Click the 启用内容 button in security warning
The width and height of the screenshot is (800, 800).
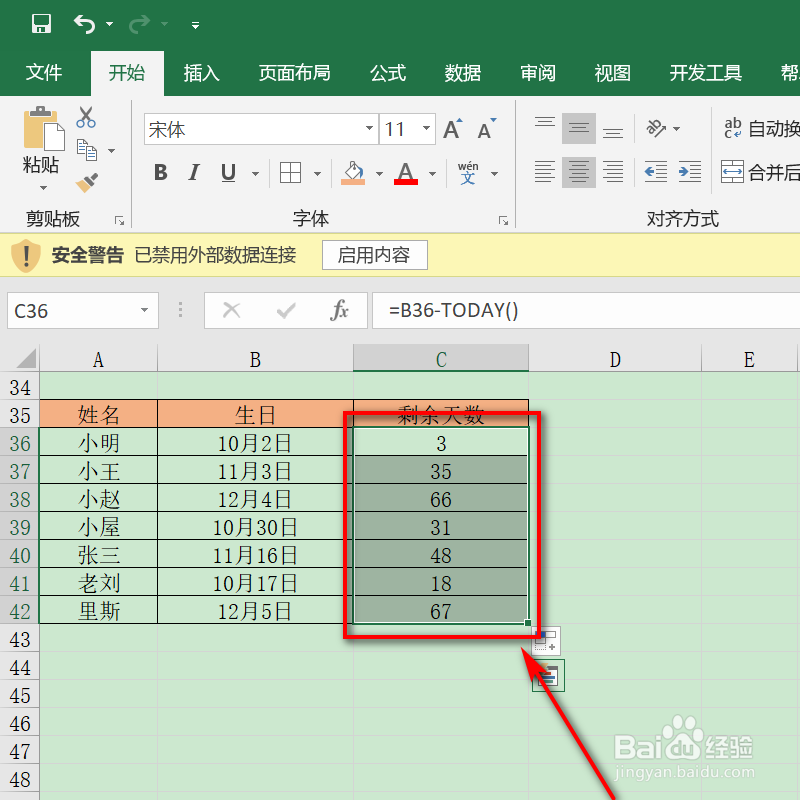(374, 255)
